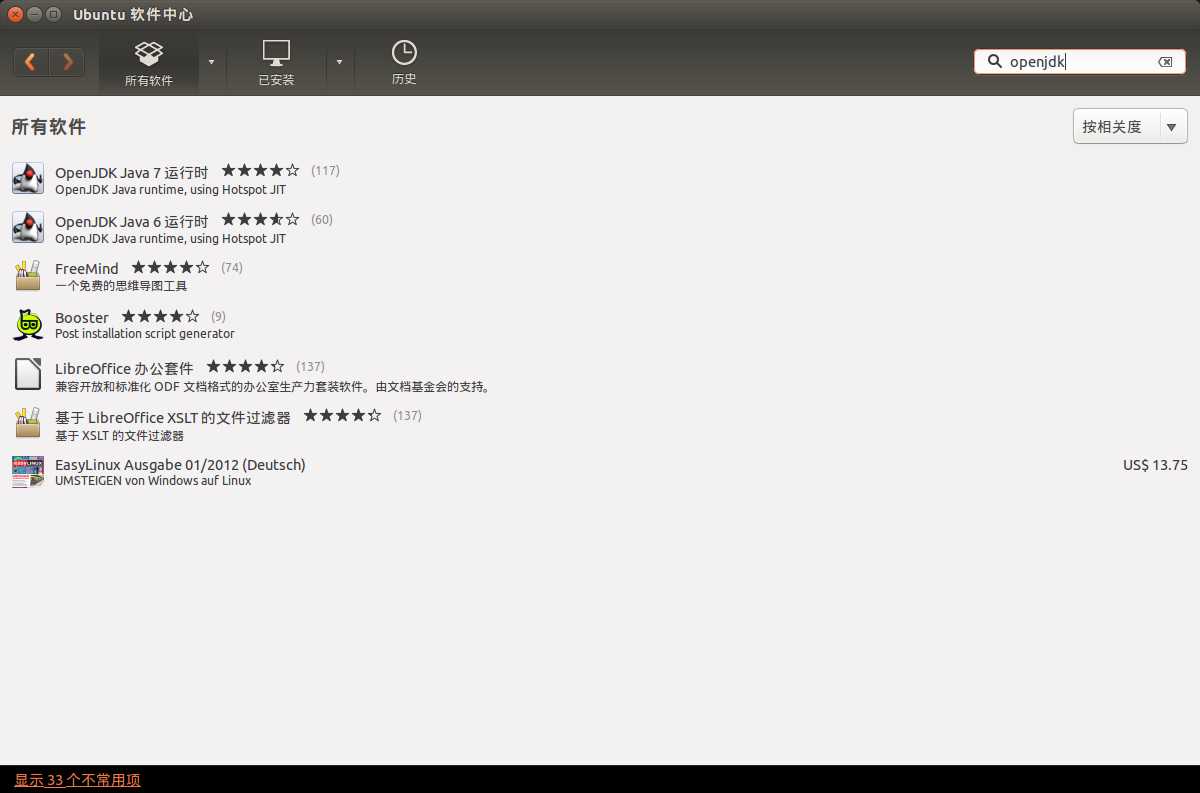The width and height of the screenshot is (1200, 793).
Task: Click the (117) review count
Action: click(x=325, y=171)
